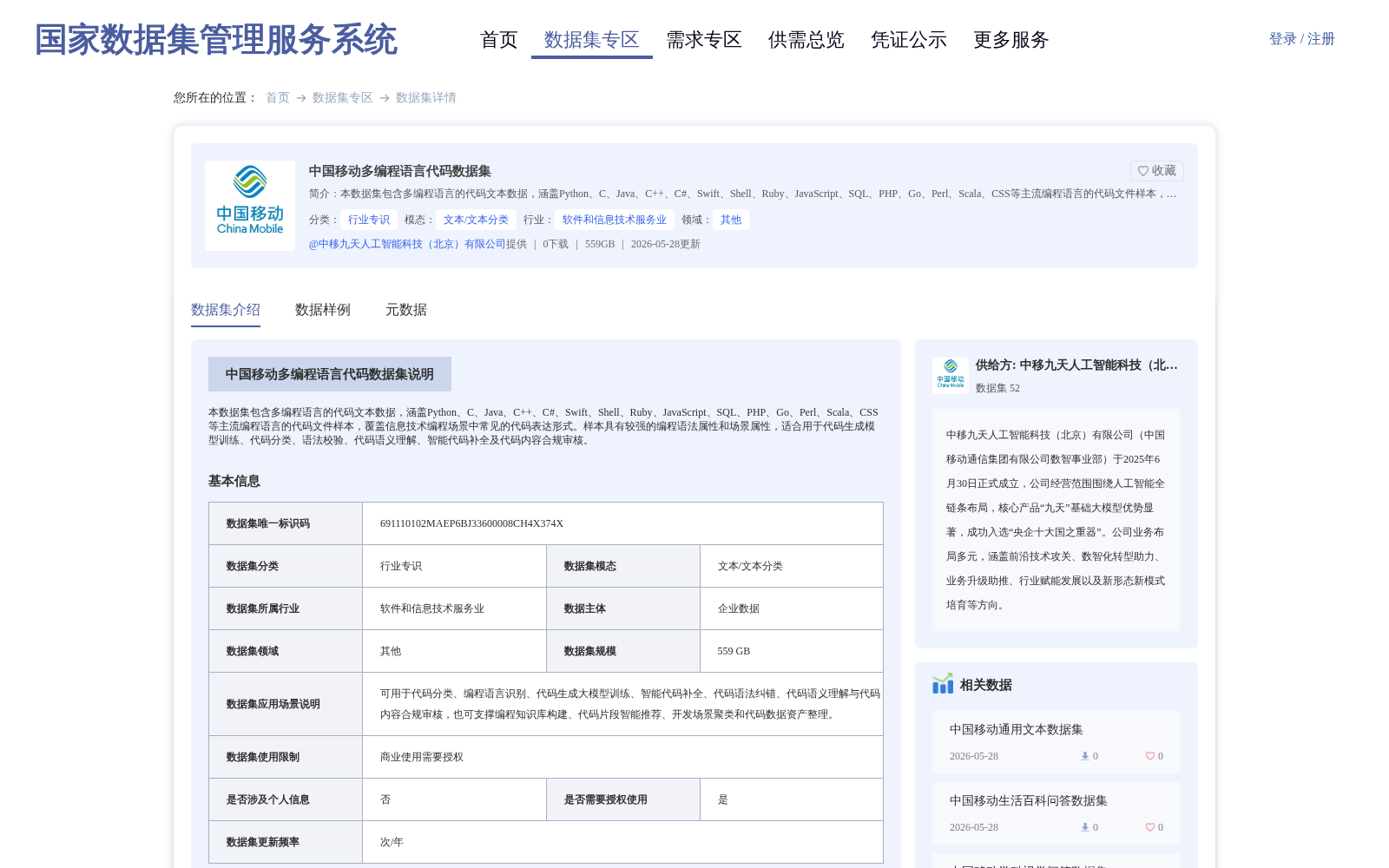Click table cell 企业数据
Image resolution: width=1389 pixels, height=868 pixels.
click(x=739, y=608)
